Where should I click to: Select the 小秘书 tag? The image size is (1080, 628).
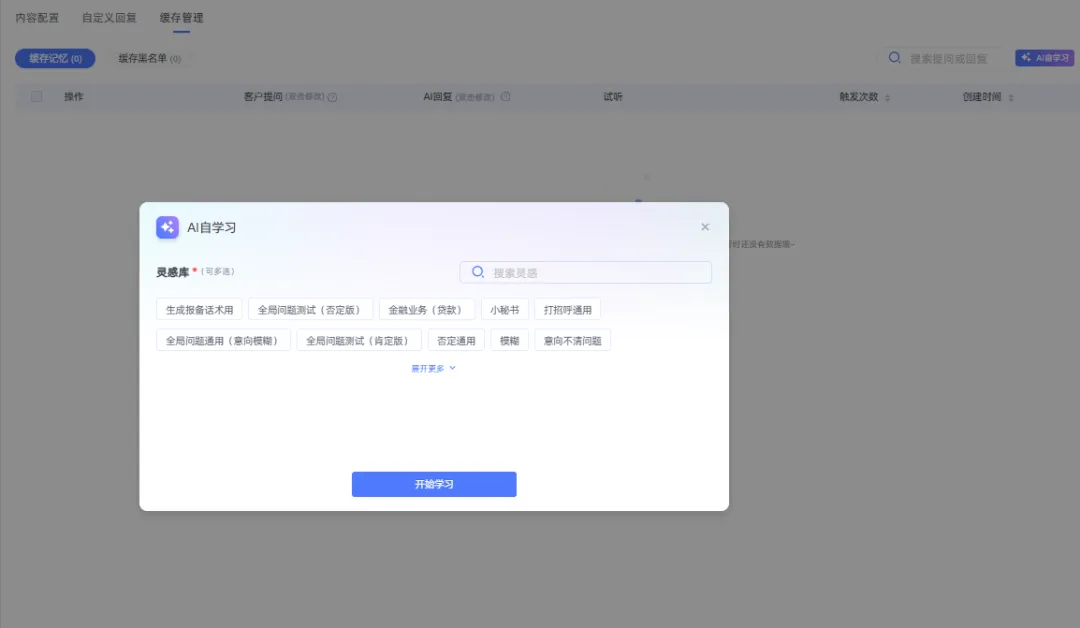[504, 310]
